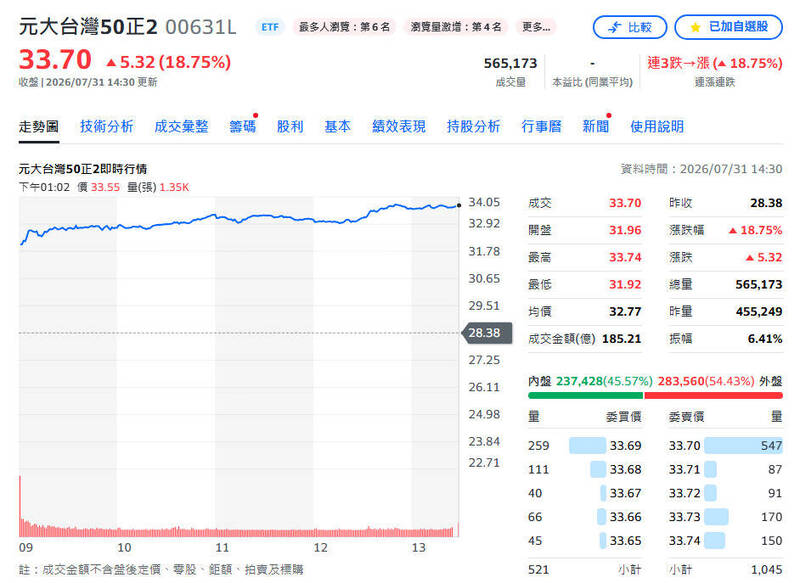Switch to the 成交彙整 tab
This screenshot has width=800, height=583.
181,126
